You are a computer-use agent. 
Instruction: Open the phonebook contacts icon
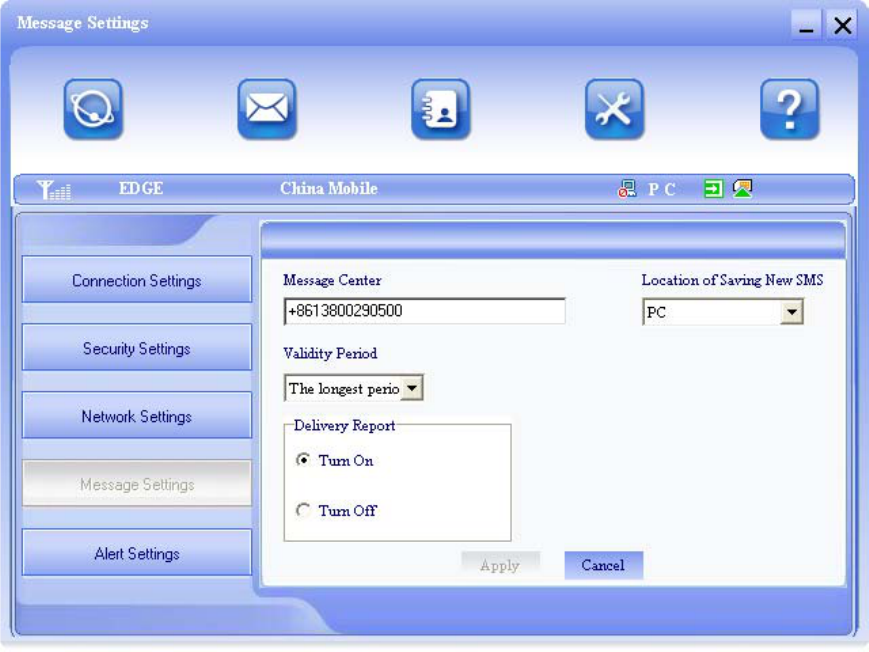click(441, 109)
